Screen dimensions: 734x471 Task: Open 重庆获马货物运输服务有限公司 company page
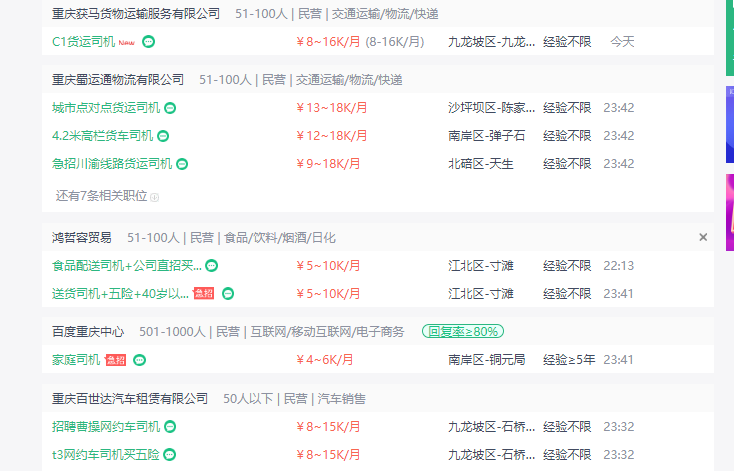tap(136, 14)
